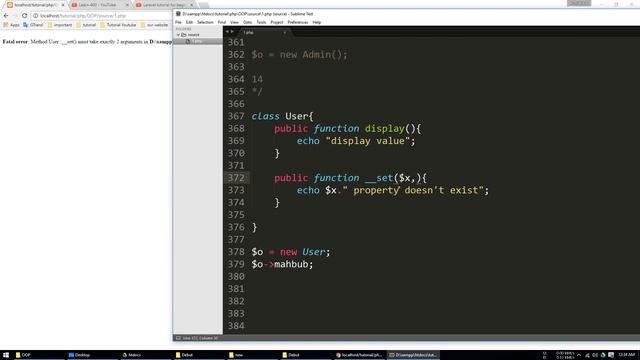Click the next-tab arrow in Sublime
Screen dimensions: 640x360
tap(232, 32)
